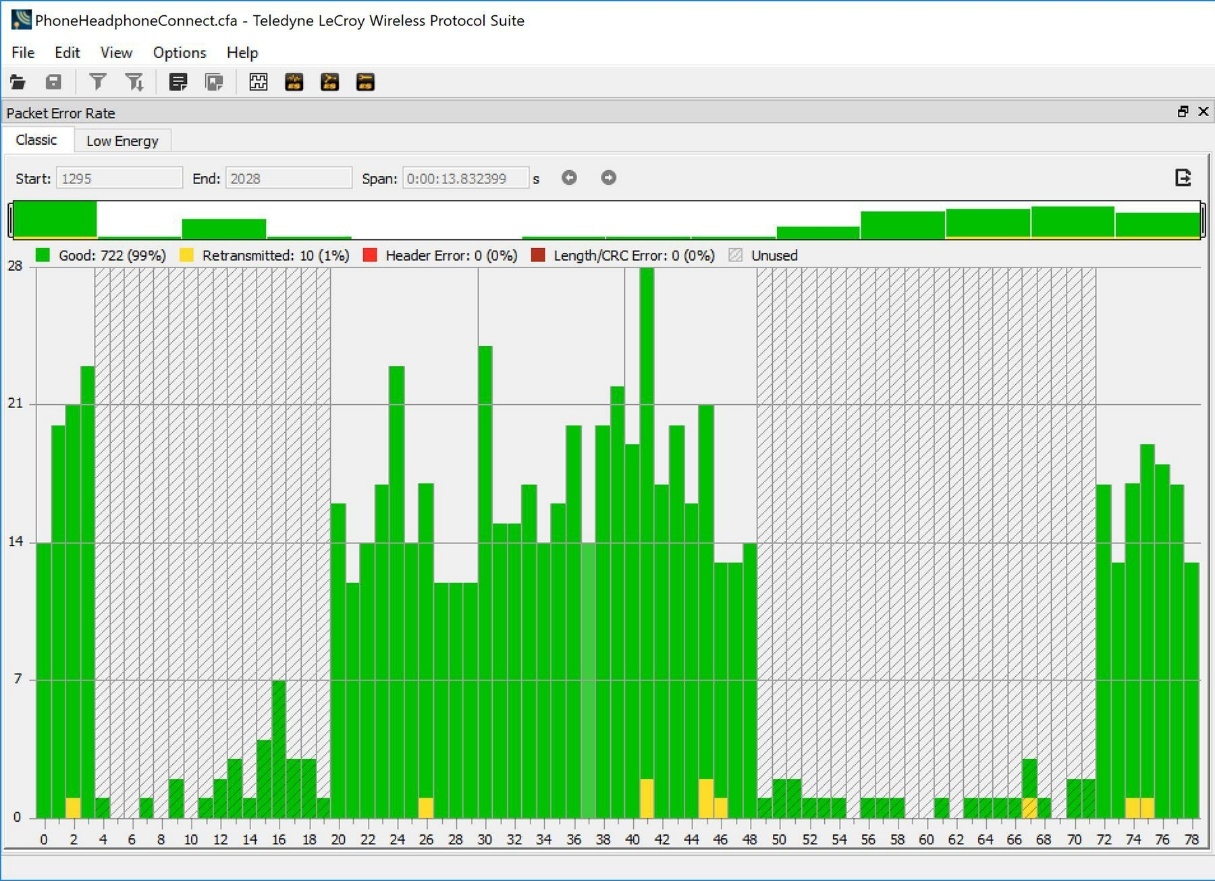1215x881 pixels.
Task: Click the dark red Length/CRC Error swatch
Action: [538, 256]
